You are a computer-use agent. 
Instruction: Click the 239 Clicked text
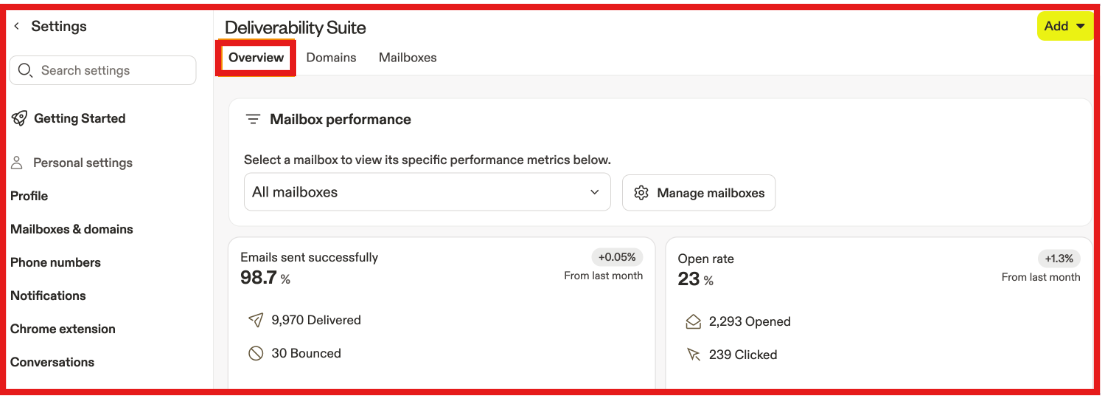click(x=743, y=355)
